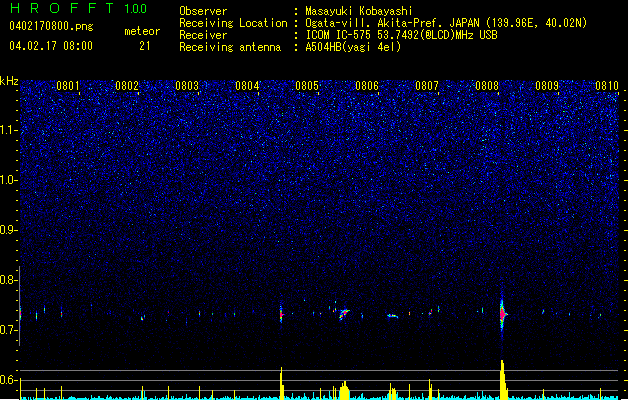Click the strong meteor echo after 0808
Image resolution: width=629 pixels, height=400 pixels.
[502, 314]
